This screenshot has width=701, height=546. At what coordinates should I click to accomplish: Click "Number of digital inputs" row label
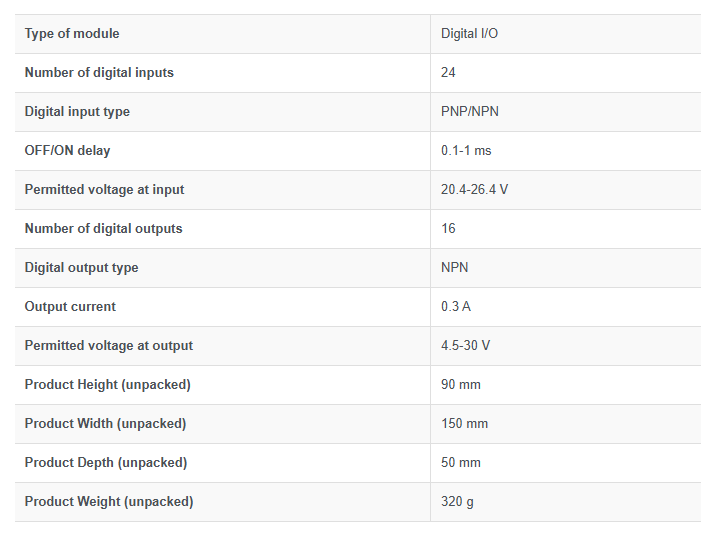(x=99, y=73)
